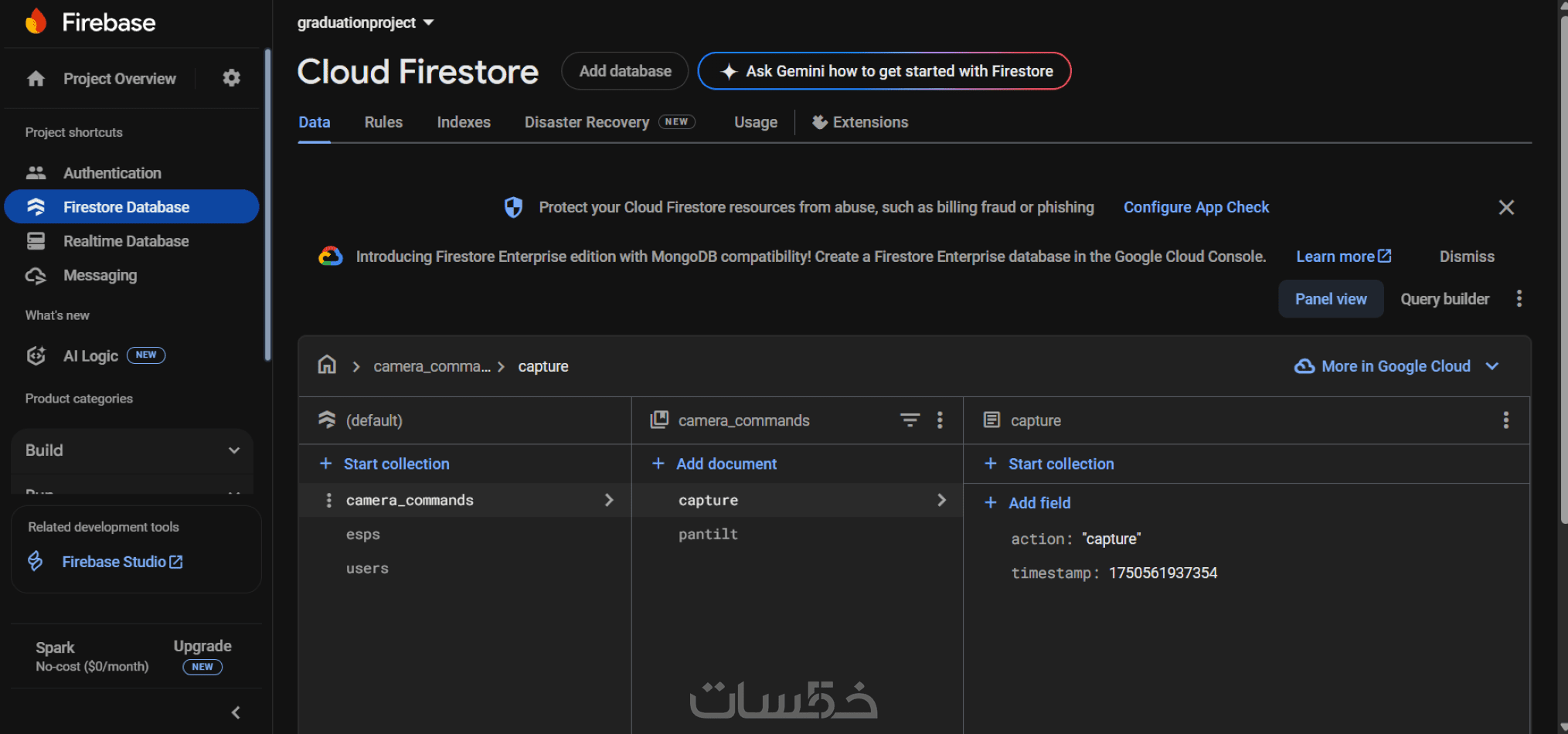The height and width of the screenshot is (734, 1568).
Task: Switch to Query builder view
Action: [x=1444, y=299]
